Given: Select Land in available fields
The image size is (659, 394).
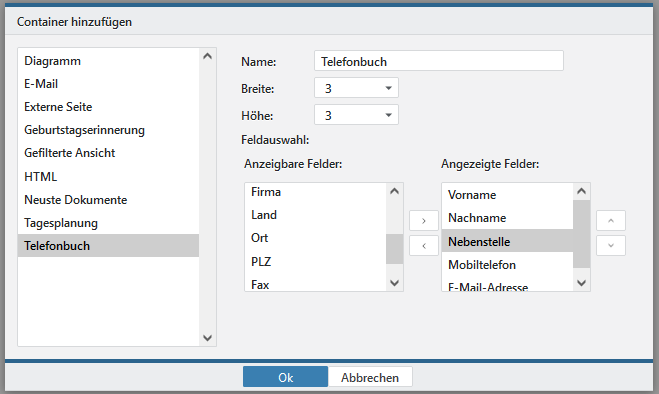Looking at the screenshot, I should (315, 215).
